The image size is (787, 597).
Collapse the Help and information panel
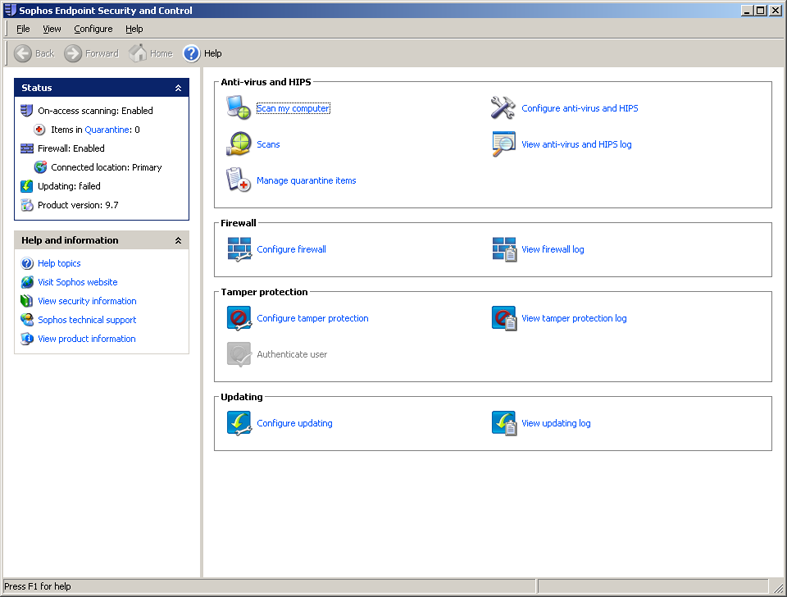178,240
